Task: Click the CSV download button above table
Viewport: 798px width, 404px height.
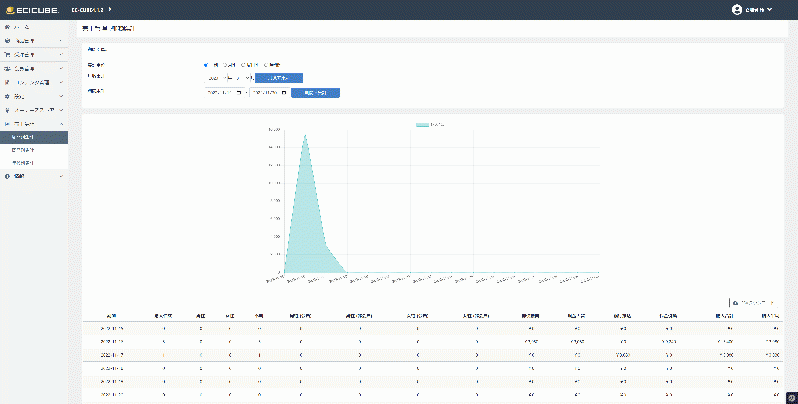Action: point(754,303)
